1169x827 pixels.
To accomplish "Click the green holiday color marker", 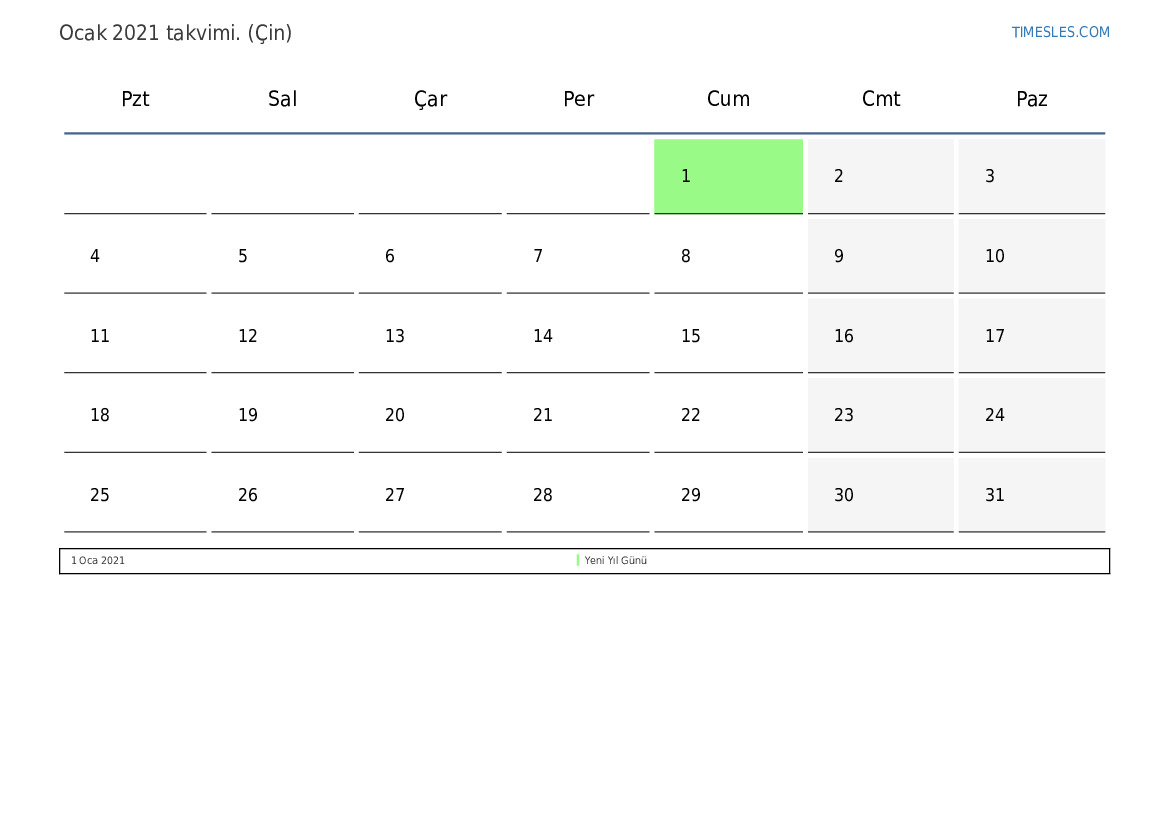I will (578, 560).
